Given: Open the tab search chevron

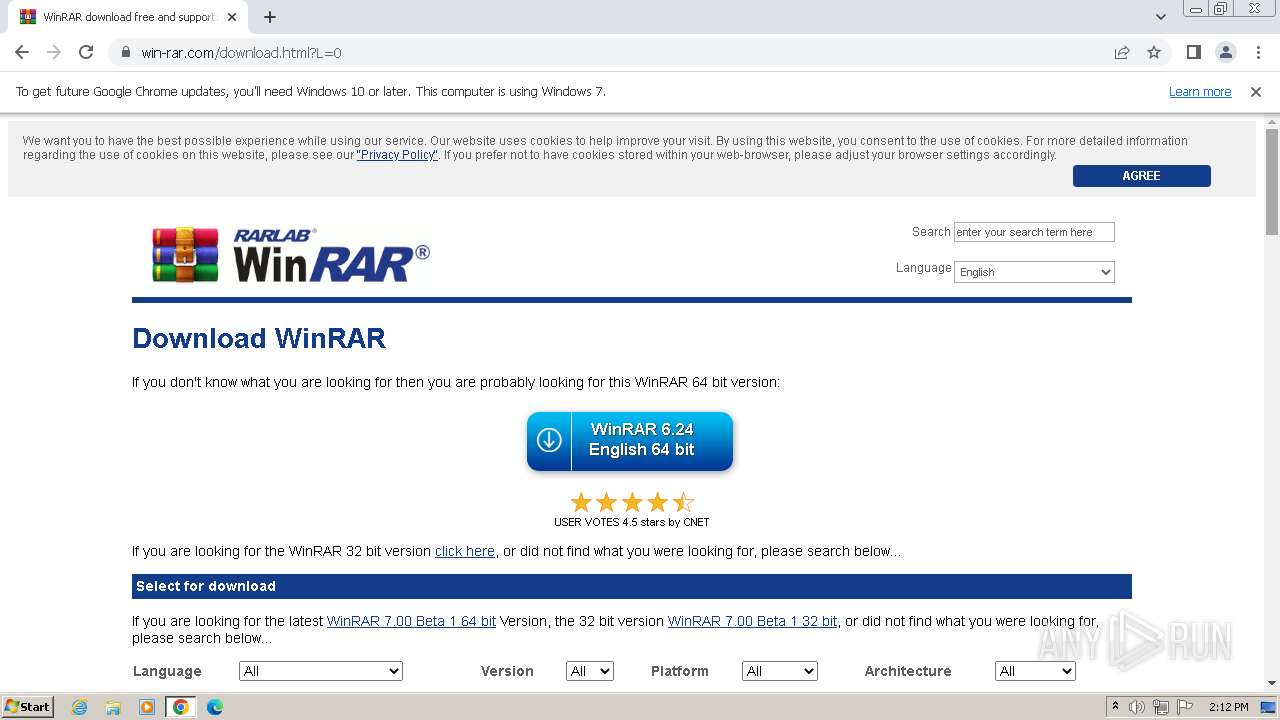Looking at the screenshot, I should (x=1161, y=17).
